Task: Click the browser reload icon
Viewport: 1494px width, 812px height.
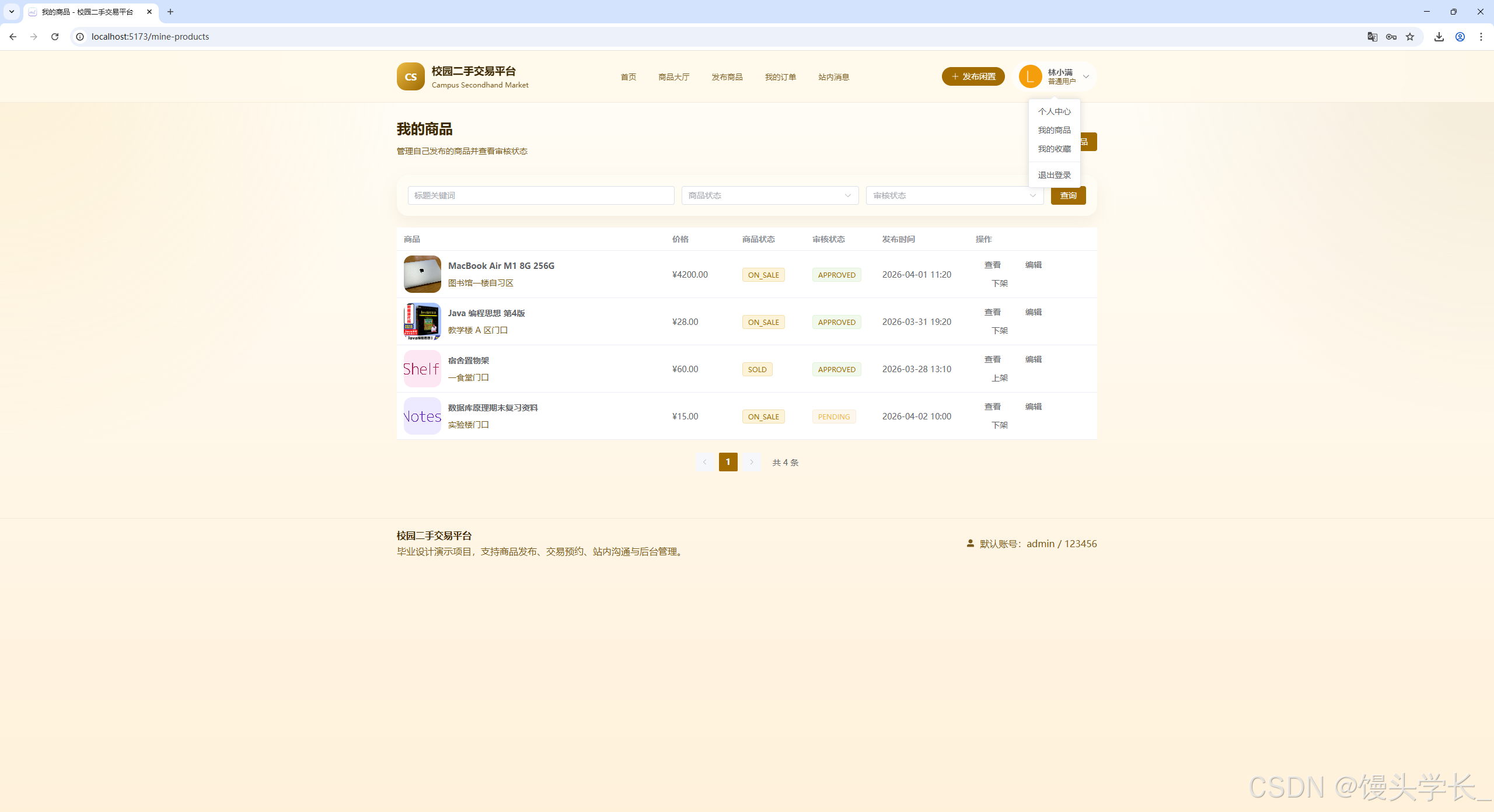Action: coord(55,37)
